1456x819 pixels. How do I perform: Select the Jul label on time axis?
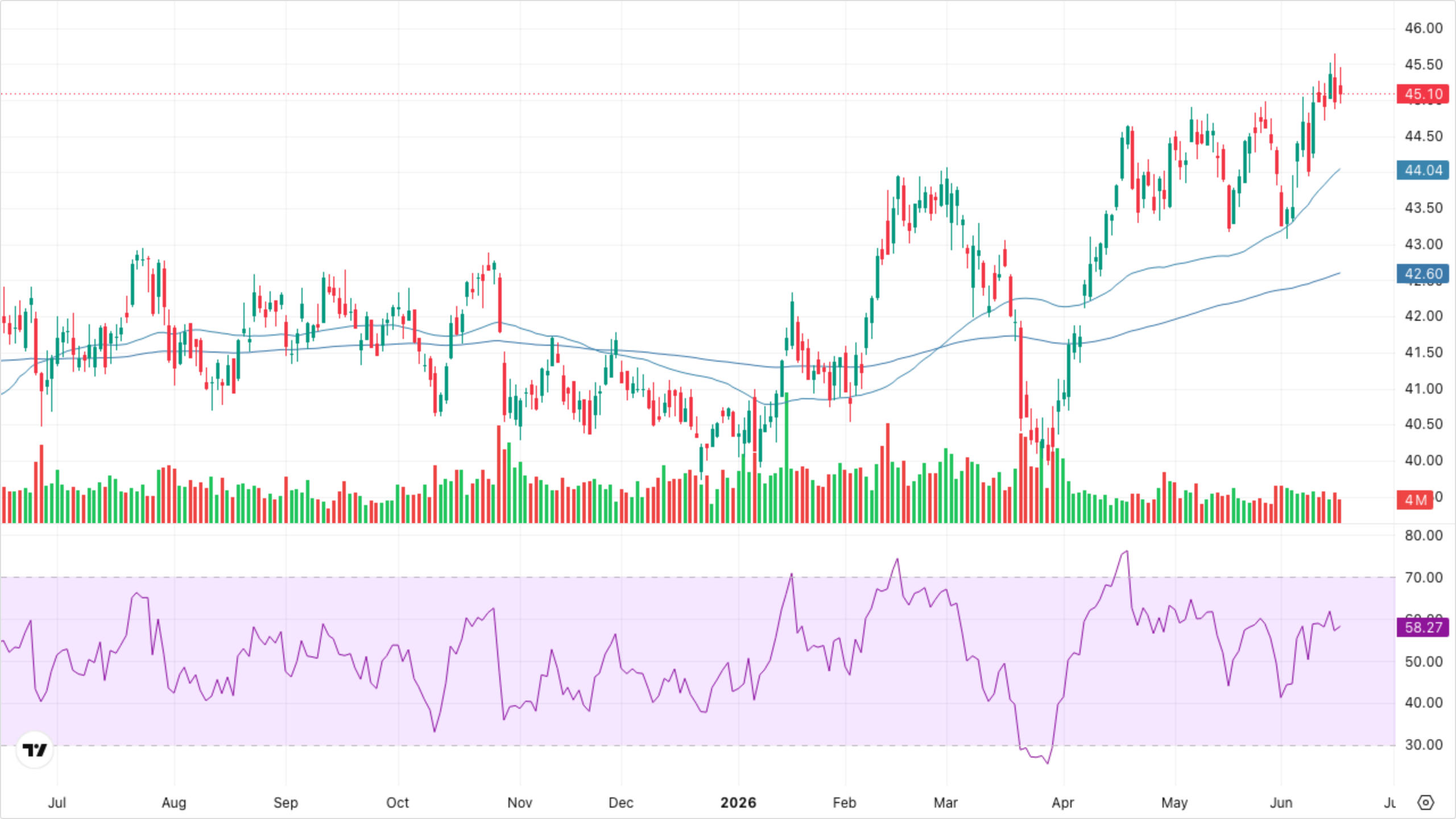[57, 803]
